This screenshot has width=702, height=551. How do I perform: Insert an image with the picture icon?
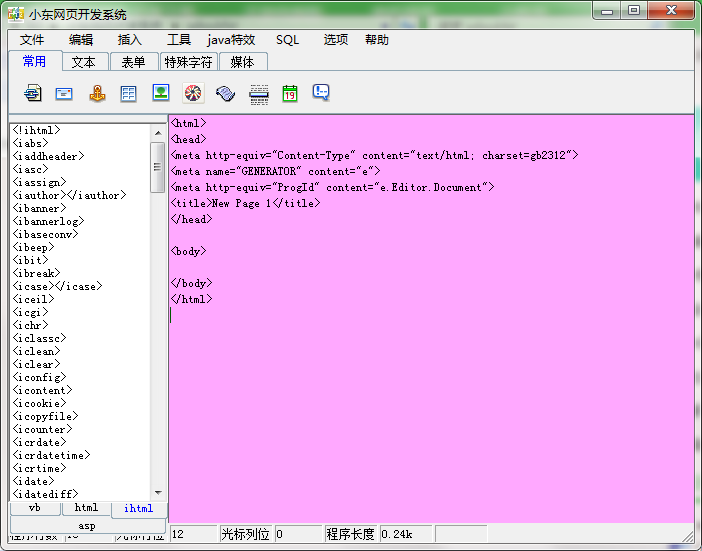pyautogui.click(x=161, y=93)
